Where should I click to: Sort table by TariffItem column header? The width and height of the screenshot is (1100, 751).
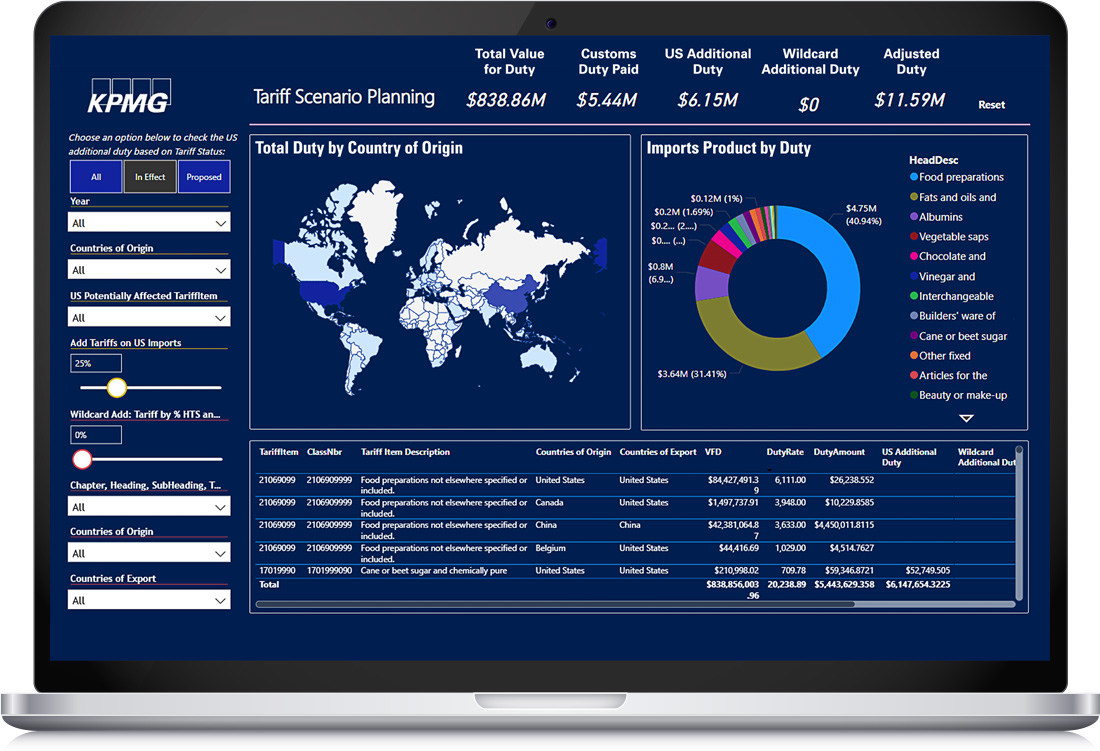point(278,452)
